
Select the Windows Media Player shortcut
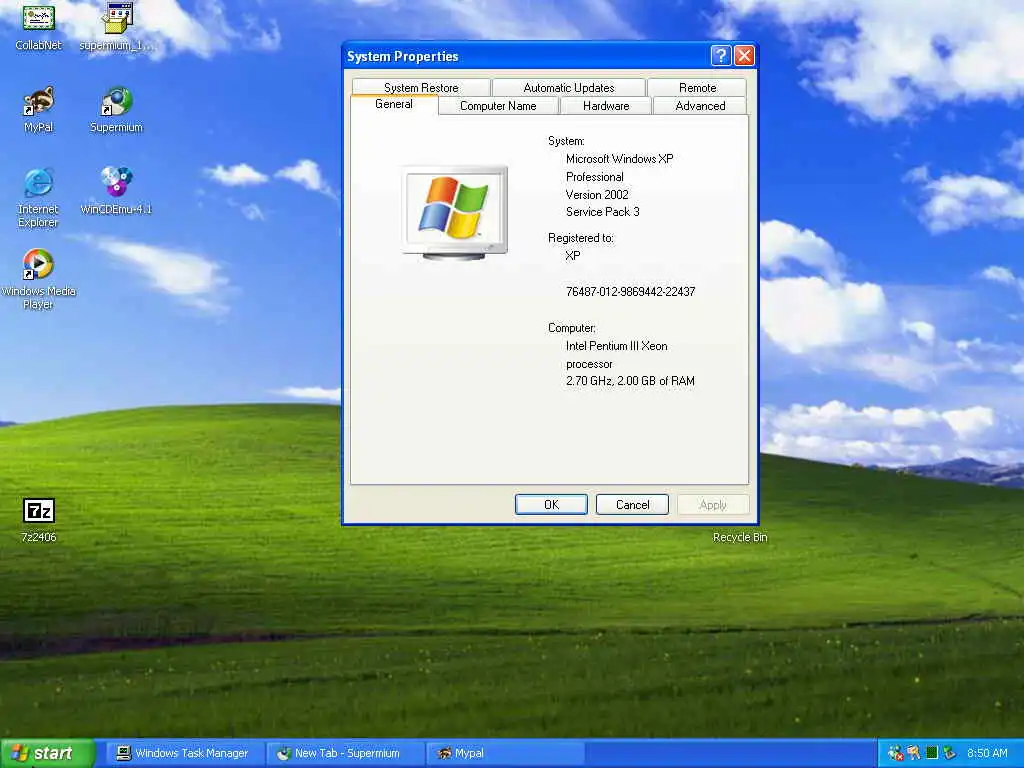tap(38, 279)
